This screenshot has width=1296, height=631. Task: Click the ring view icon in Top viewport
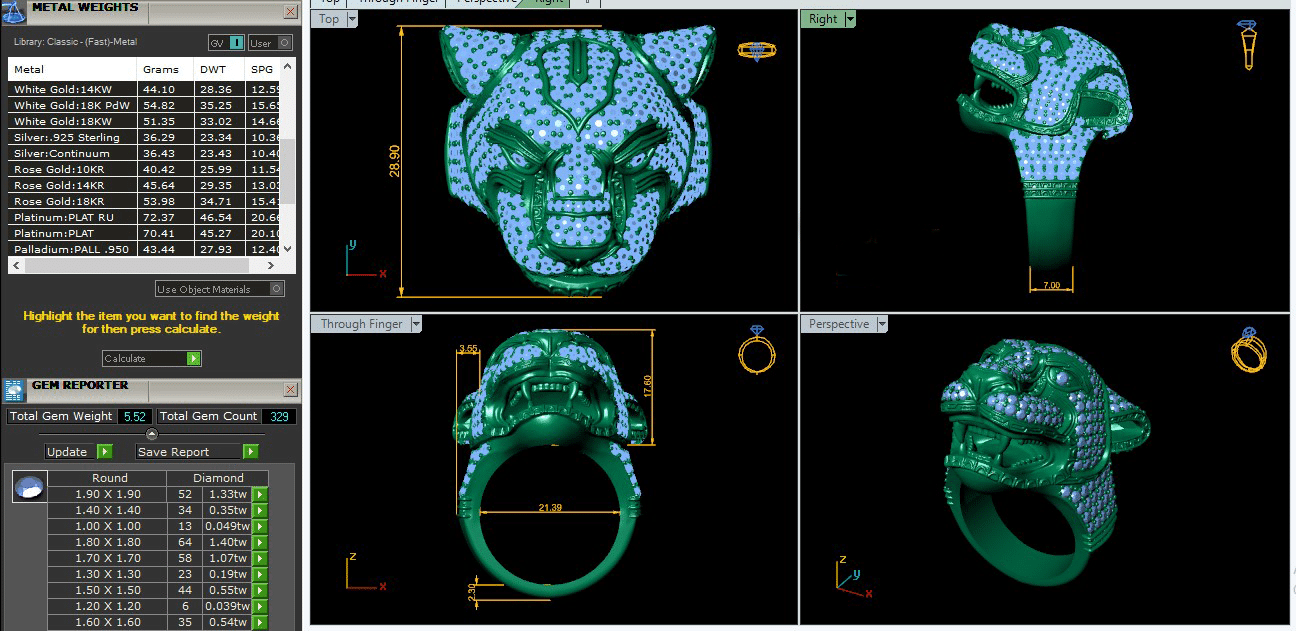coord(756,50)
